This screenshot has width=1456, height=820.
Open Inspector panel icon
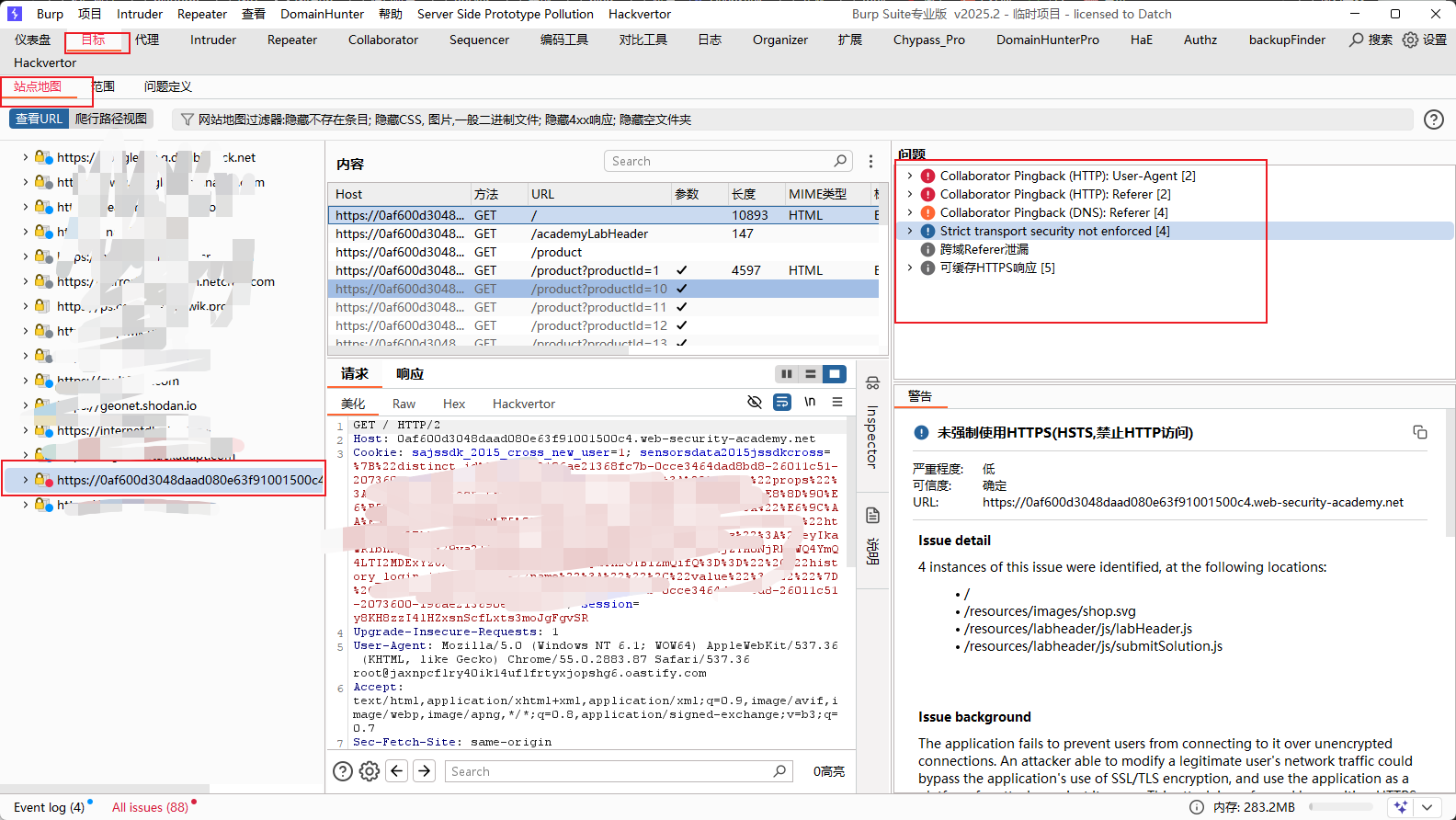pyautogui.click(x=872, y=382)
